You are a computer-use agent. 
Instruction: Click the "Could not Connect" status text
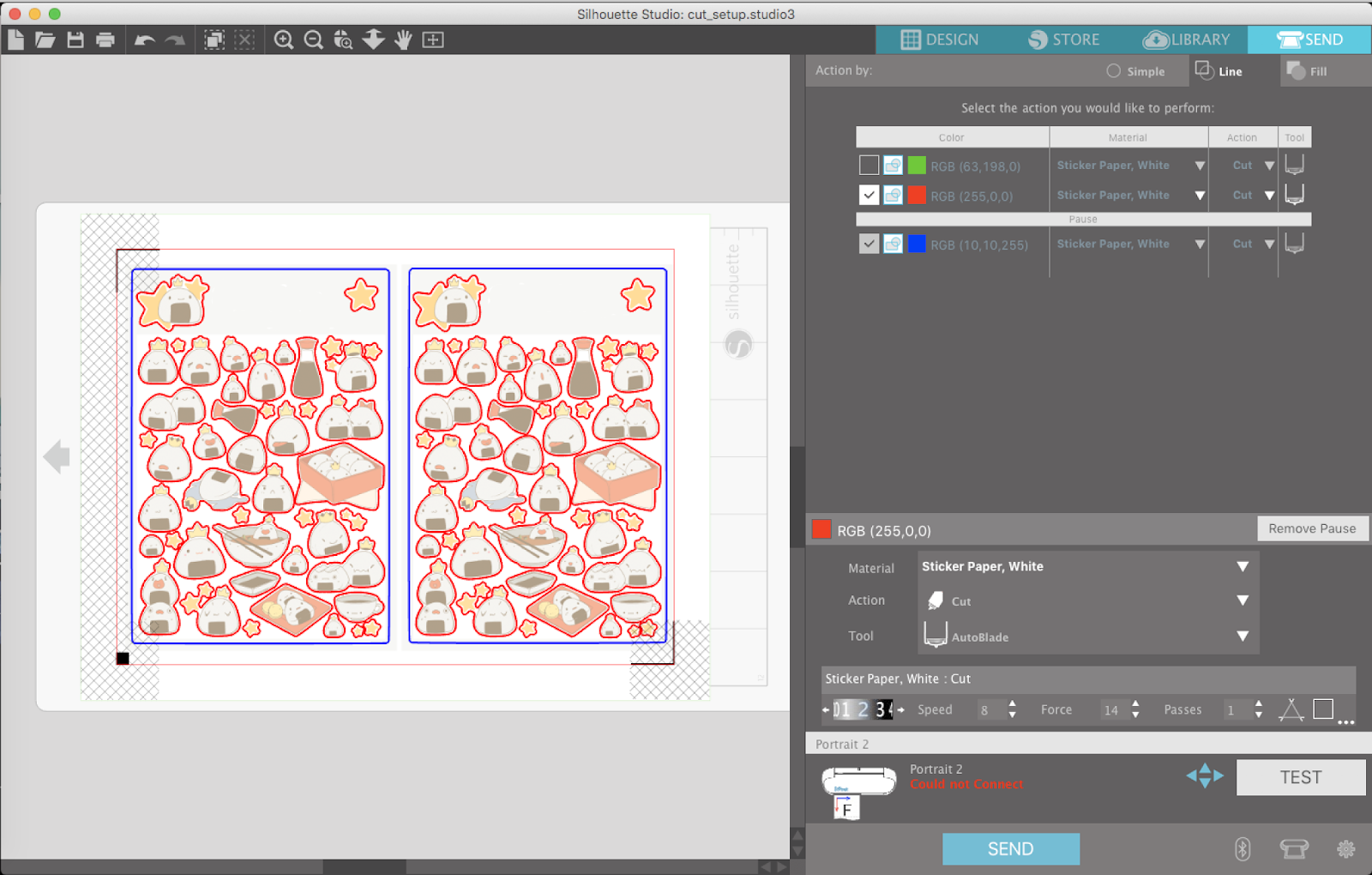[966, 784]
